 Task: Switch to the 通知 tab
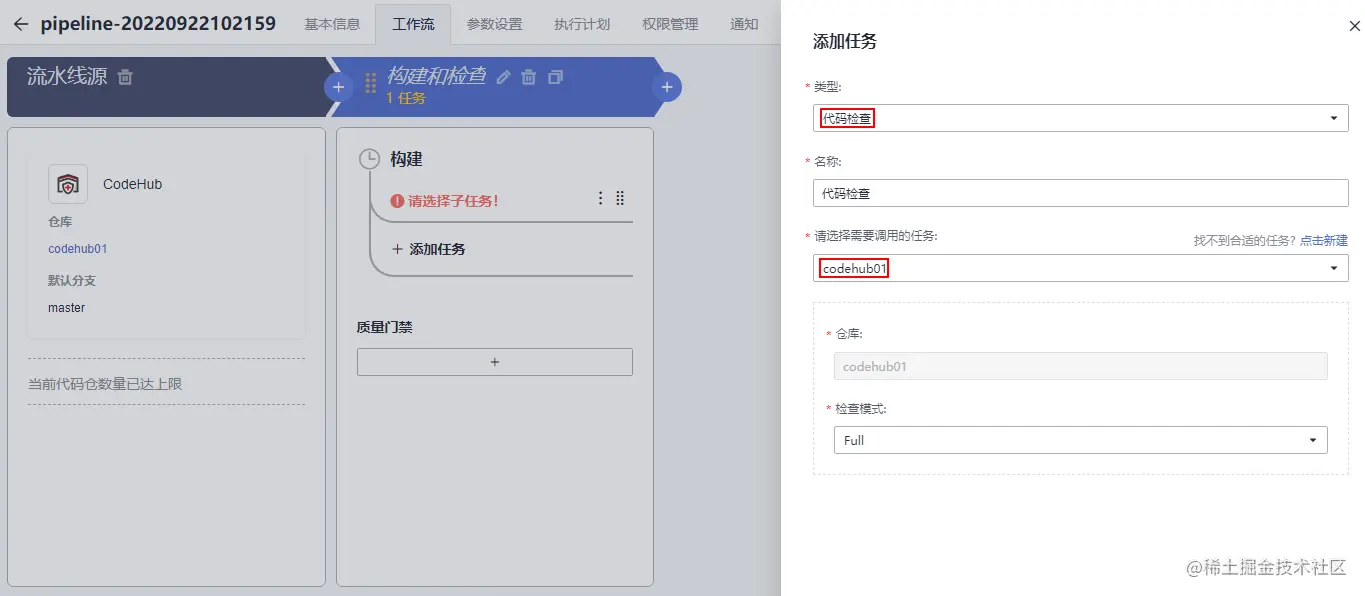(744, 24)
